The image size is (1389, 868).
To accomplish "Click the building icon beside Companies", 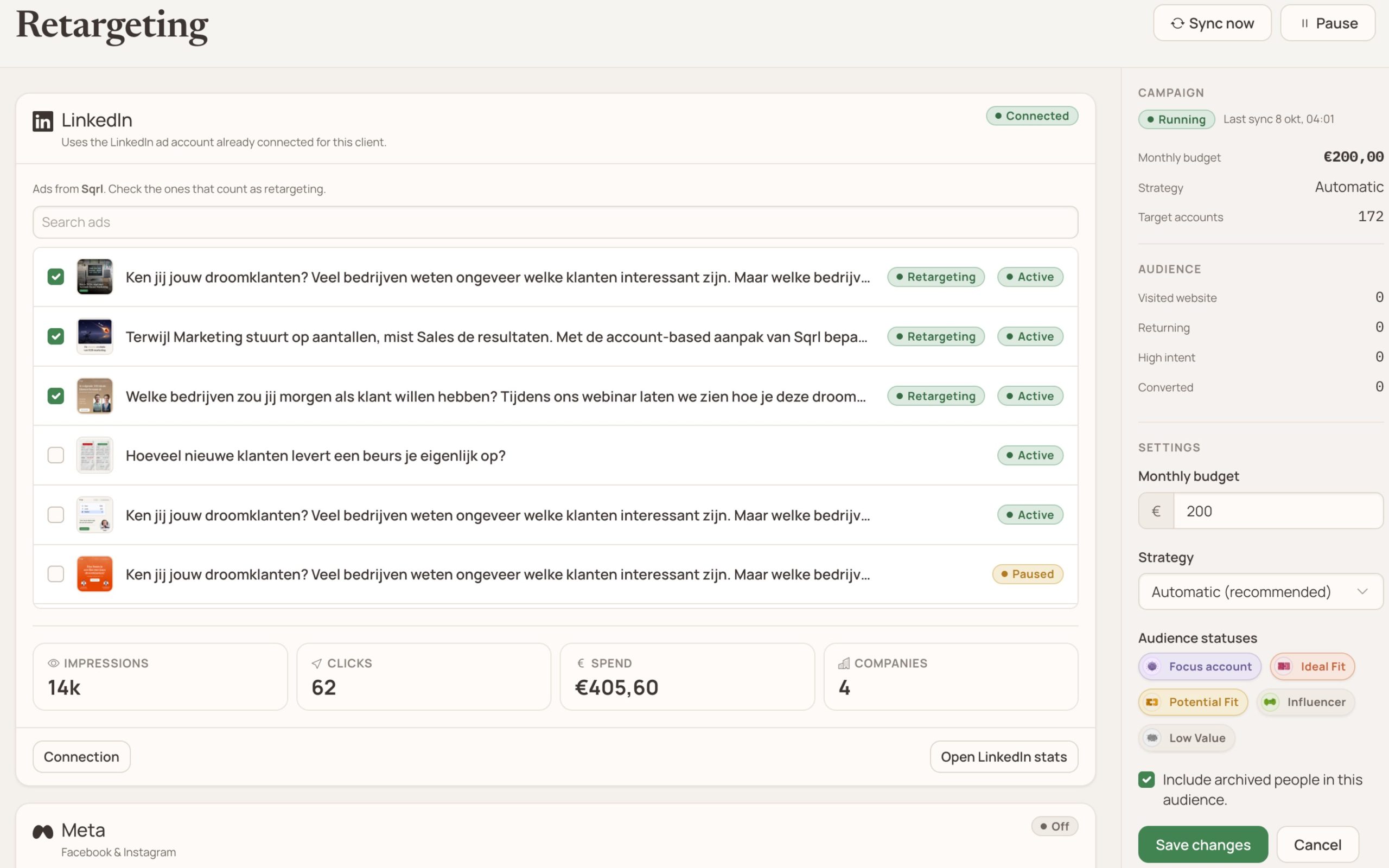I will tap(843, 663).
